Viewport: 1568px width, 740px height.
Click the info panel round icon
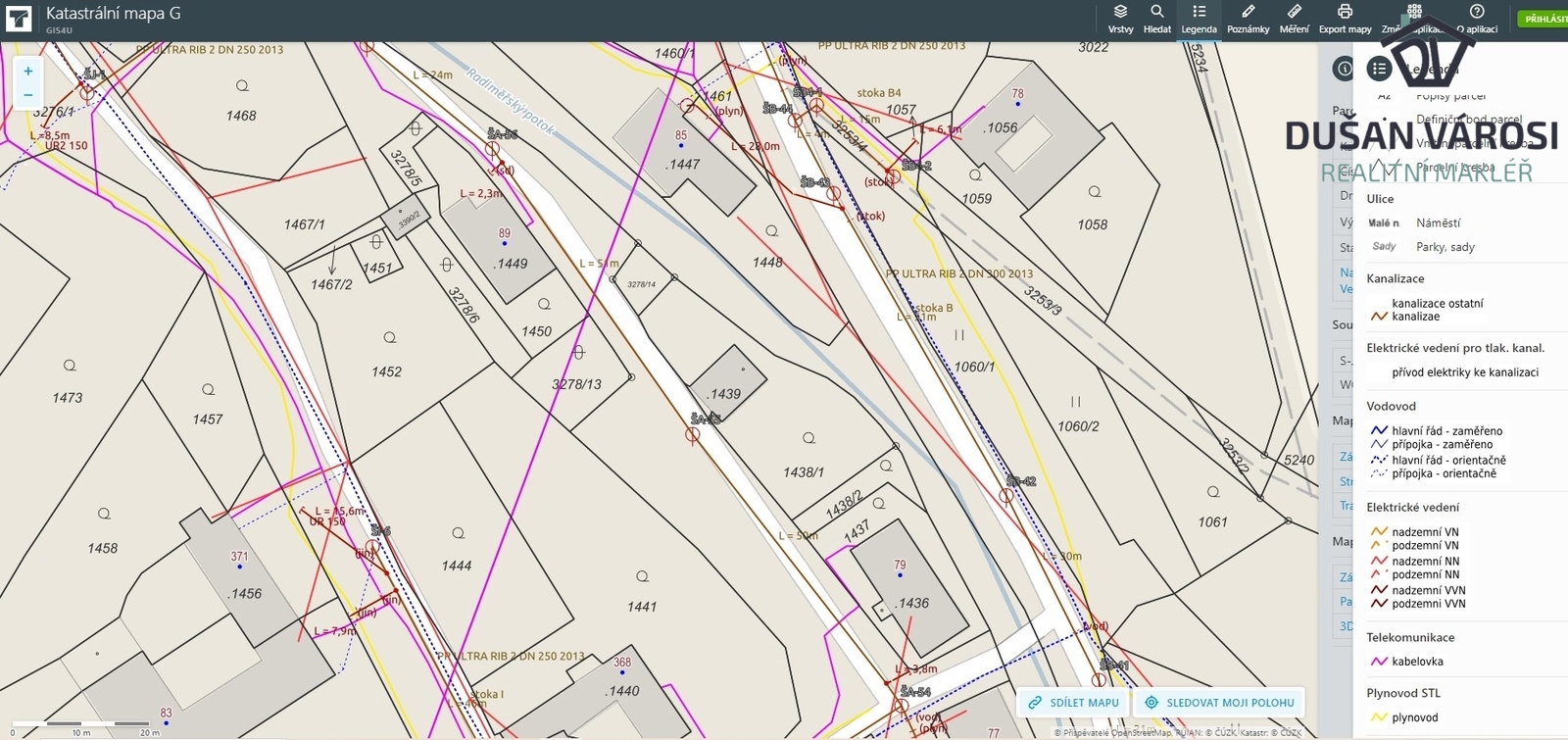(x=1344, y=69)
